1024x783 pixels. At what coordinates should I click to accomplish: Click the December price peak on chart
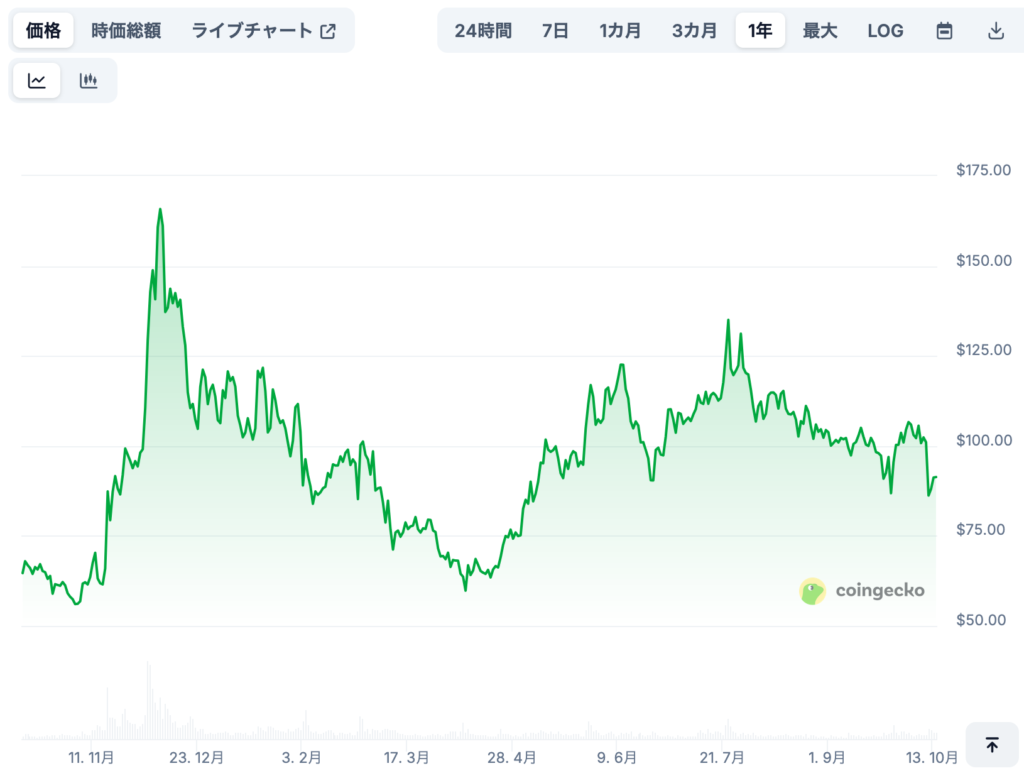point(160,210)
